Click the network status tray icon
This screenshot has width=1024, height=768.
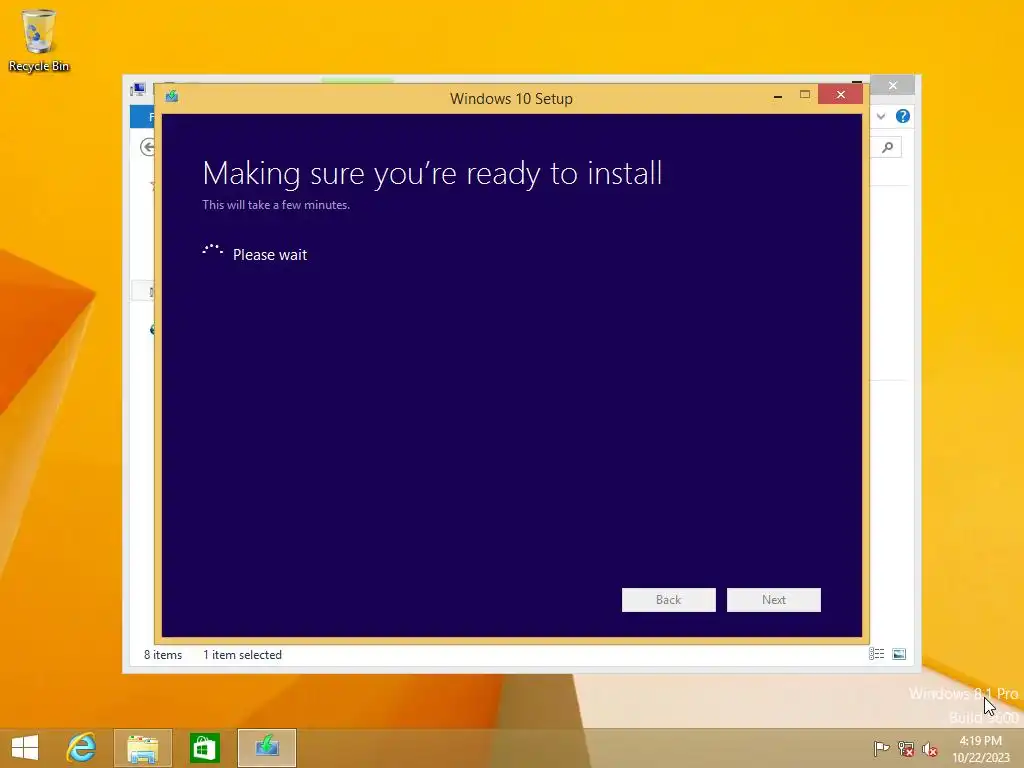(x=906, y=748)
